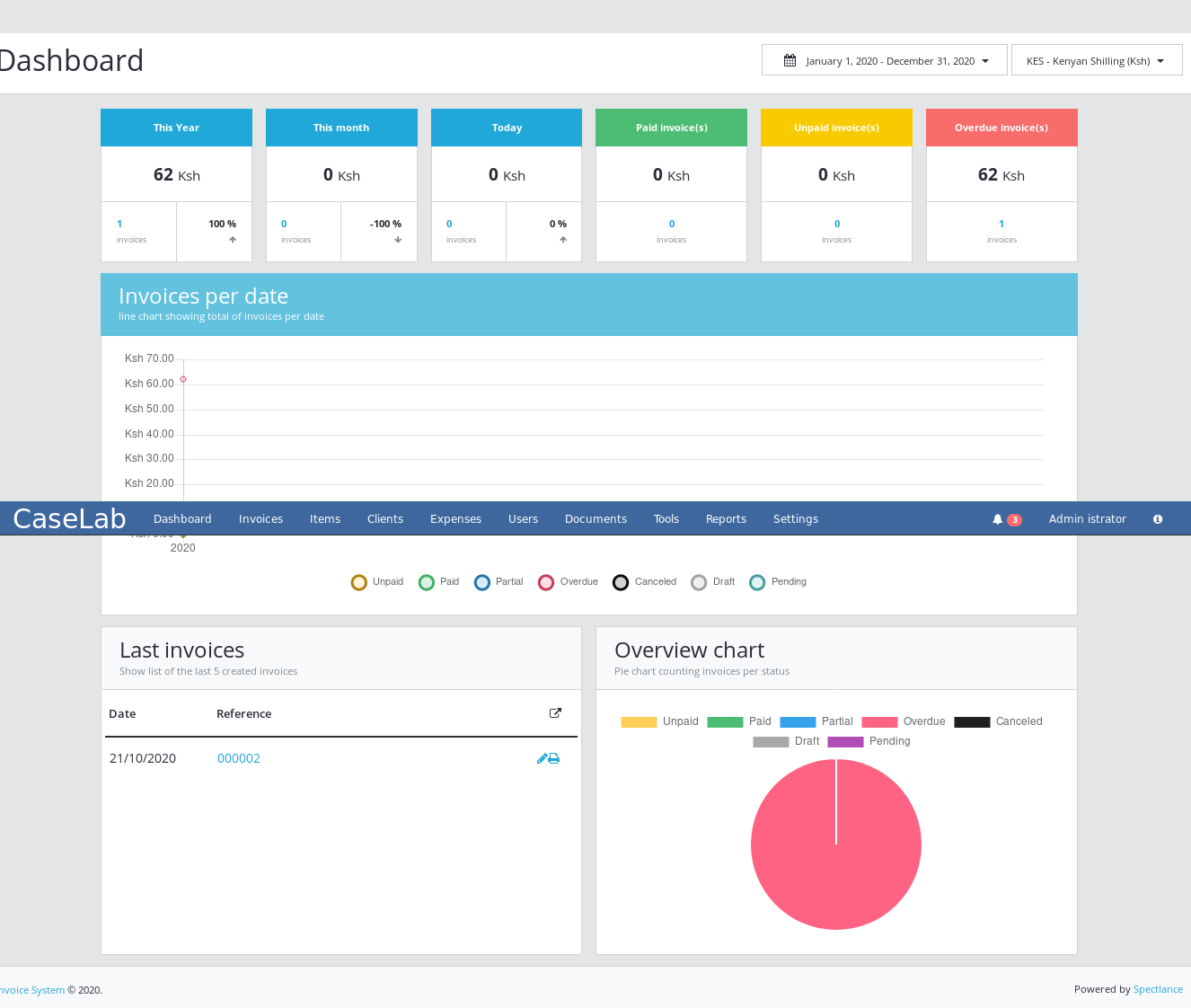Open the external link icon in Last invoices

click(x=555, y=713)
